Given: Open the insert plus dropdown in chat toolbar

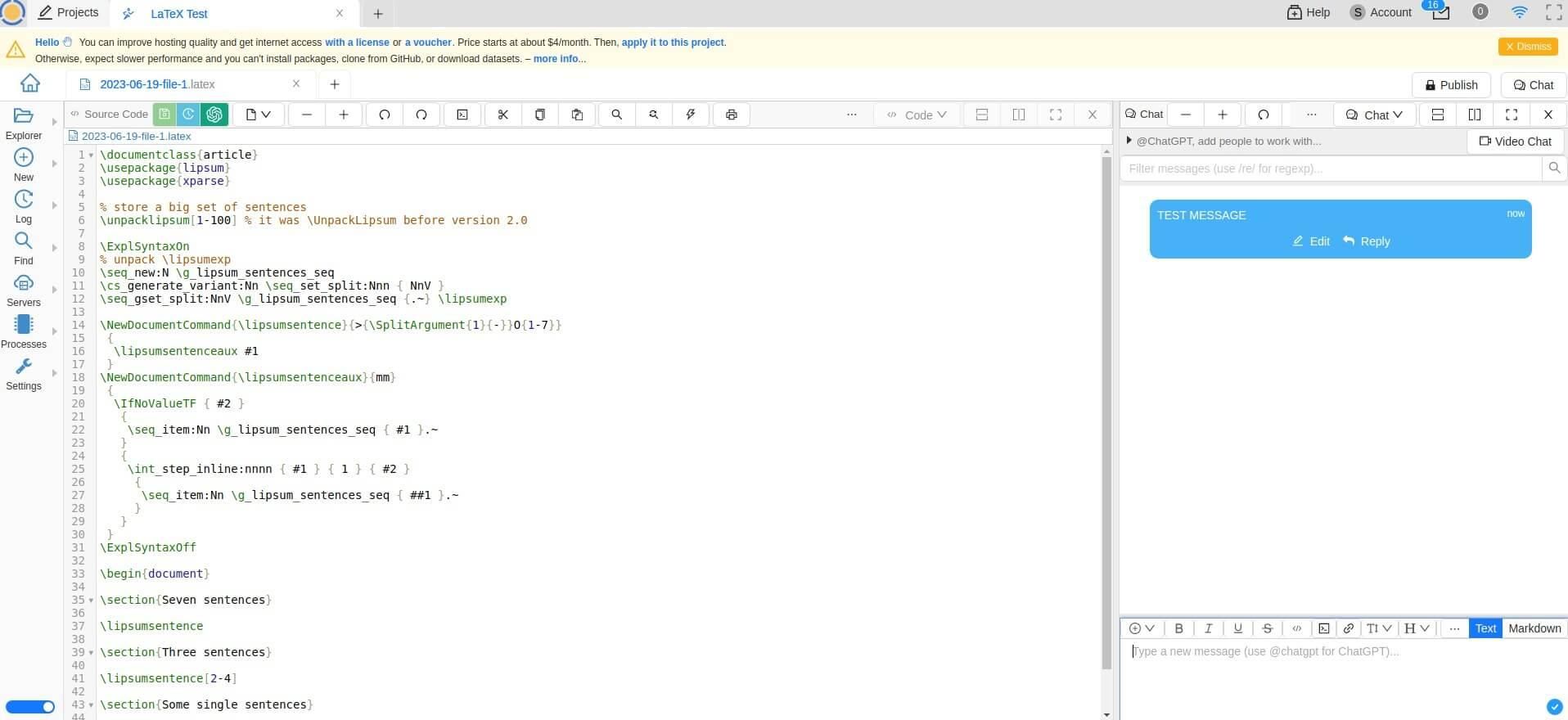Looking at the screenshot, I should (1141, 628).
